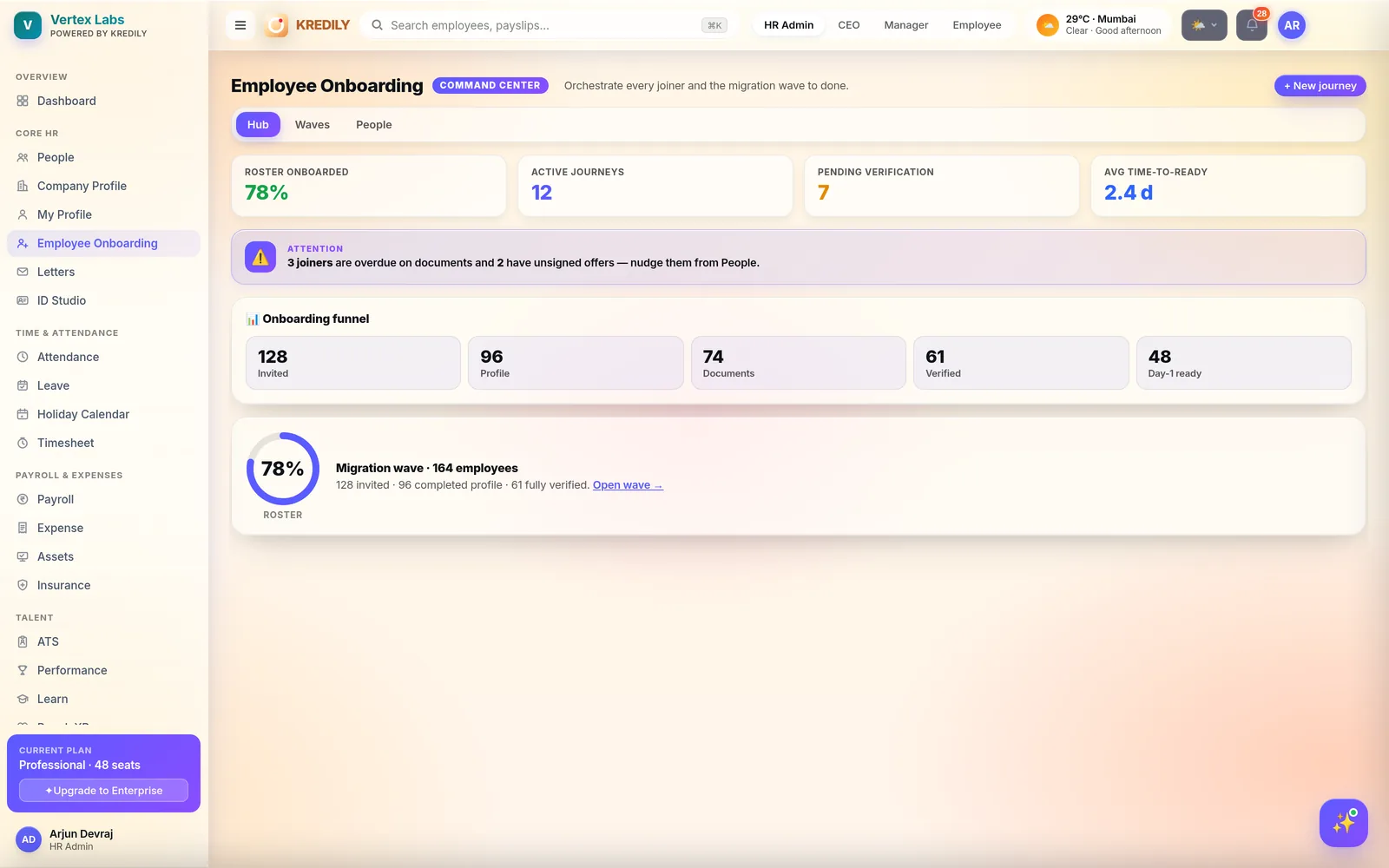The height and width of the screenshot is (868, 1389).
Task: Click the 128 Invited funnel card
Action: 353,363
